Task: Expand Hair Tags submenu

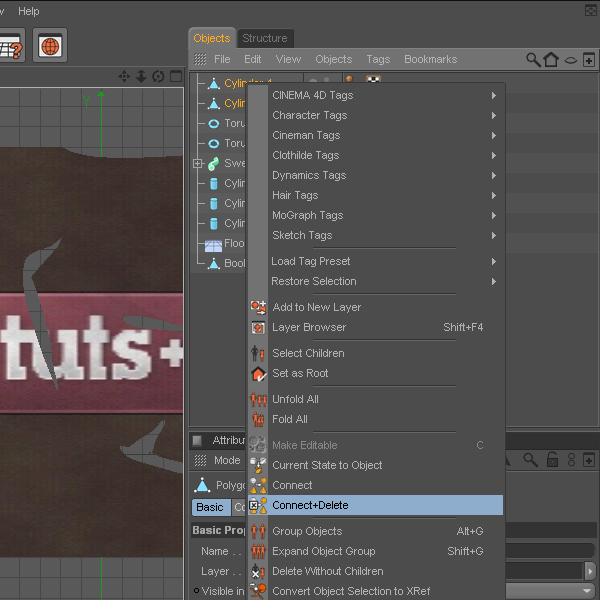Action: pyautogui.click(x=375, y=195)
